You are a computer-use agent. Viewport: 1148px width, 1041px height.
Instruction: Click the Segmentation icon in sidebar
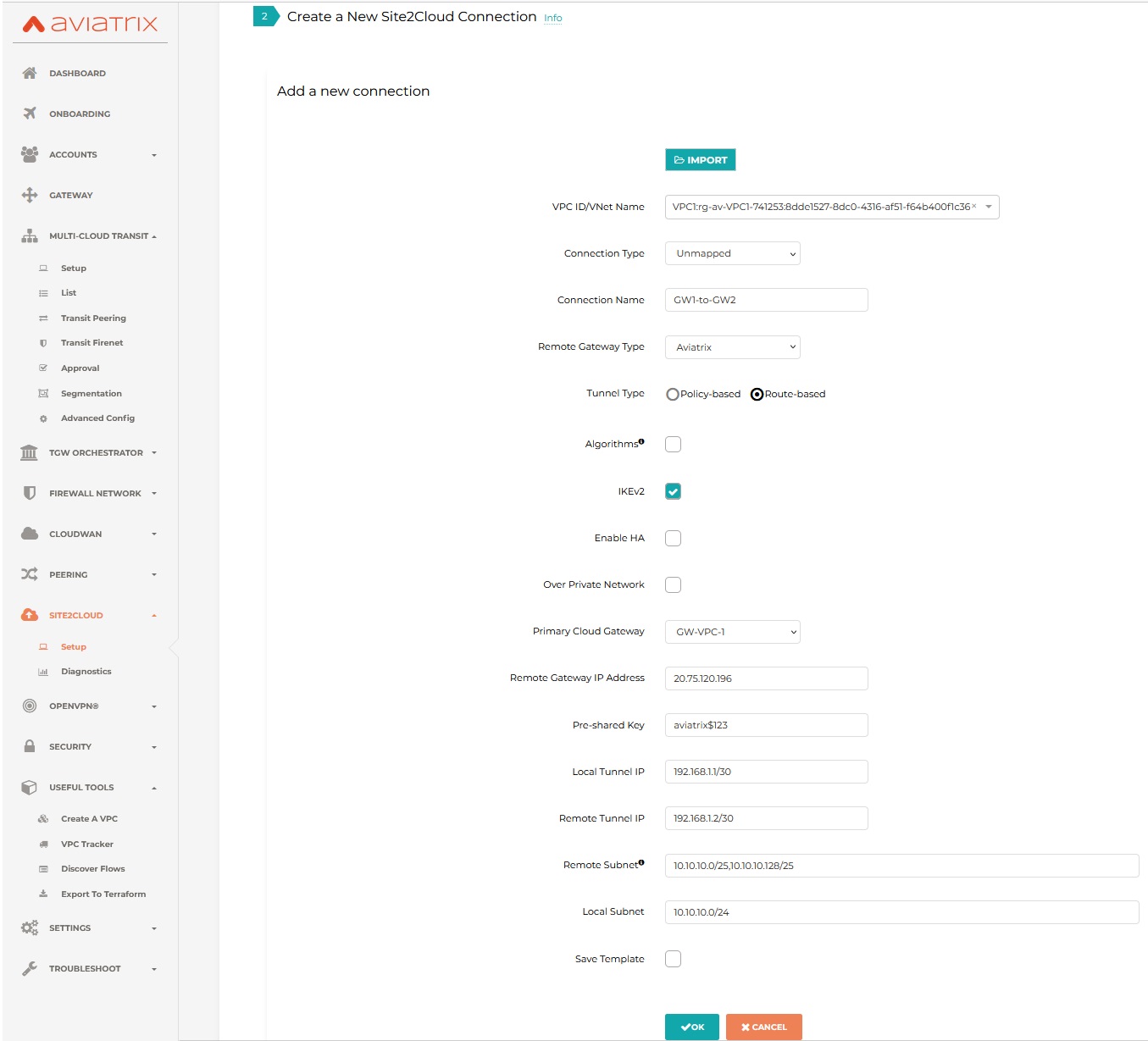point(43,393)
